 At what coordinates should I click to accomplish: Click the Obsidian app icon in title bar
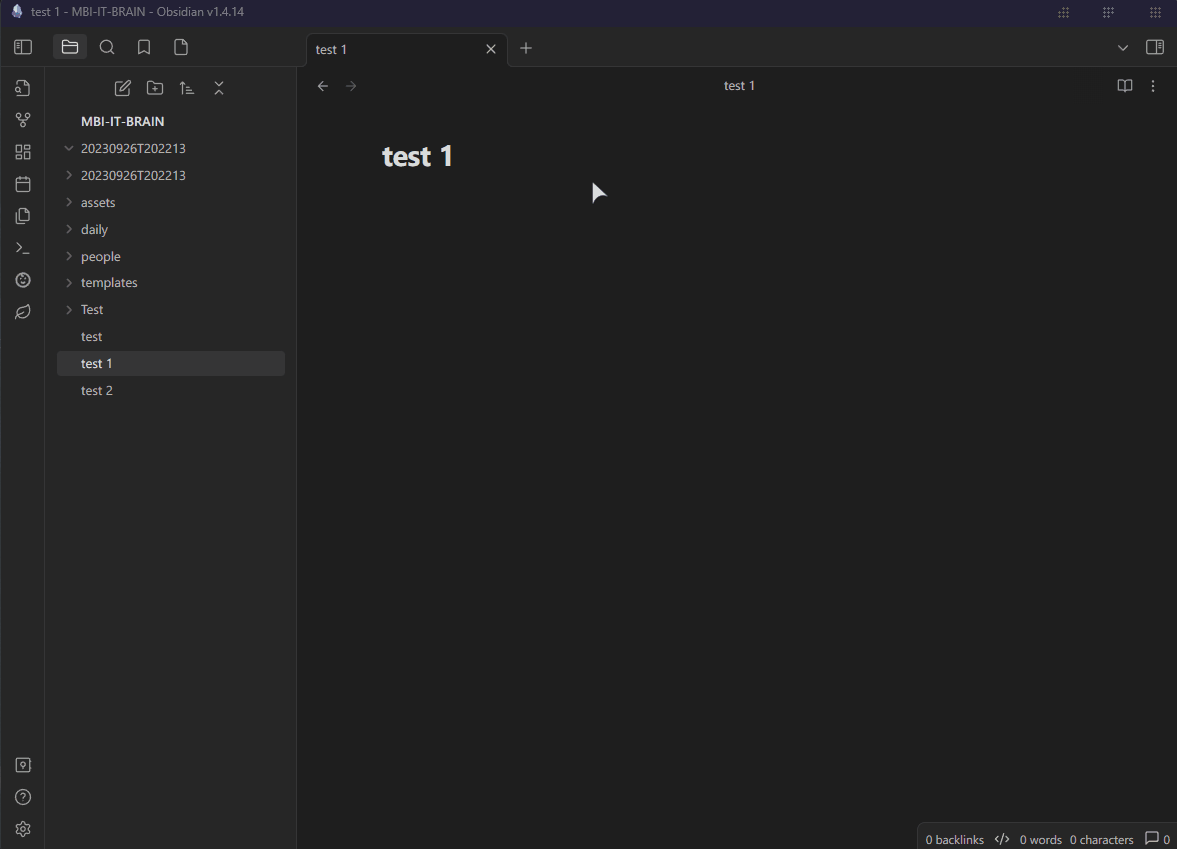[x=17, y=11]
